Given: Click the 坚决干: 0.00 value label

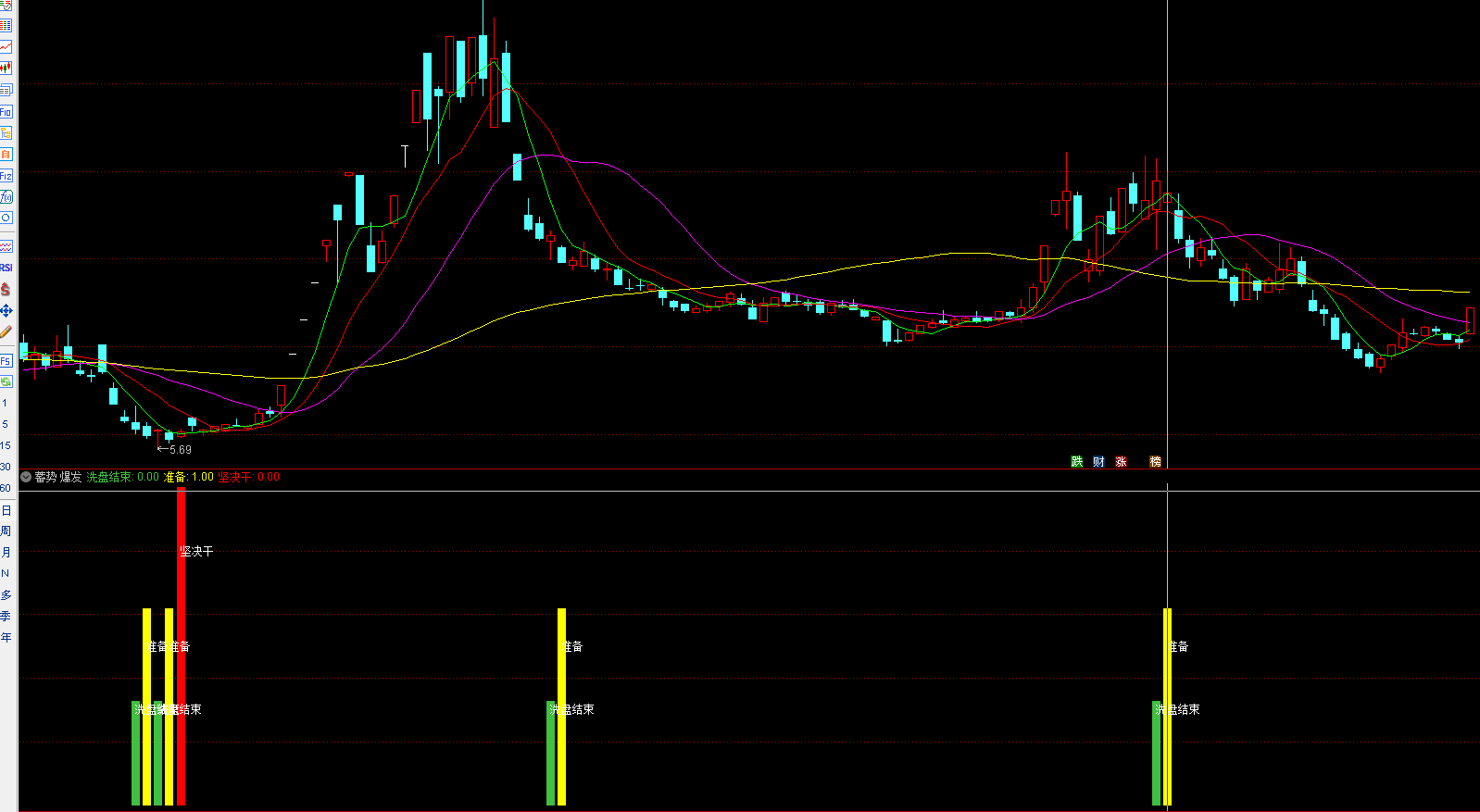Looking at the screenshot, I should point(249,477).
